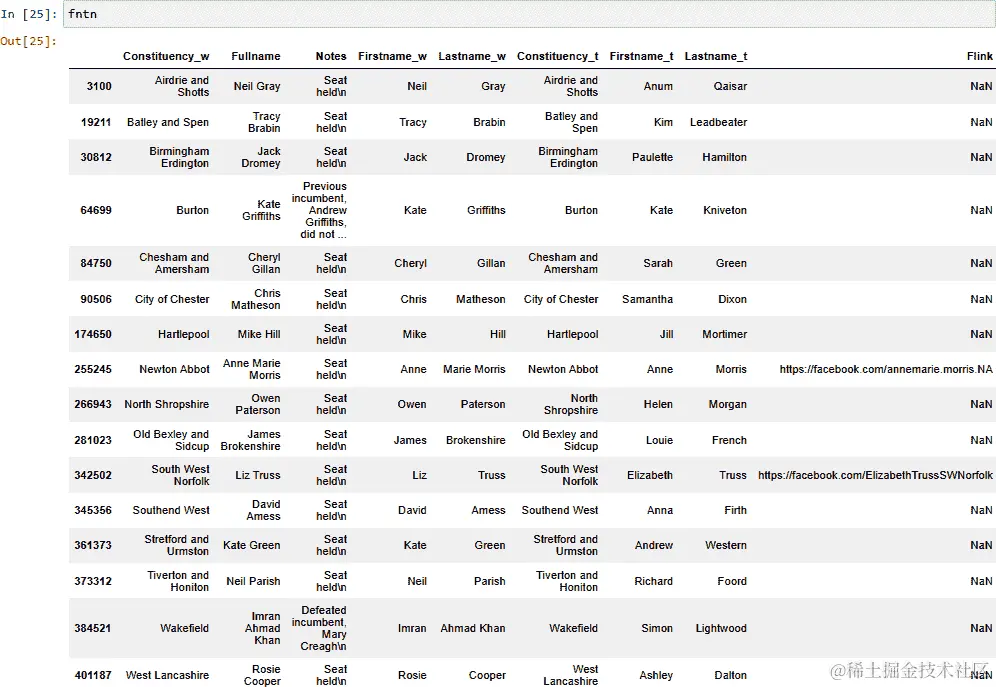
Task: Click Constituency_t cell City of Chester
Action: coord(561,299)
